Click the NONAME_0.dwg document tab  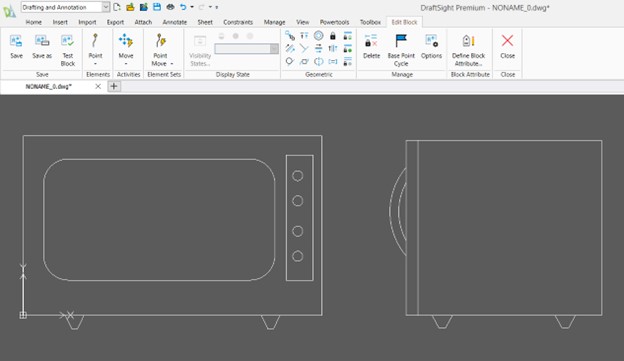point(49,86)
